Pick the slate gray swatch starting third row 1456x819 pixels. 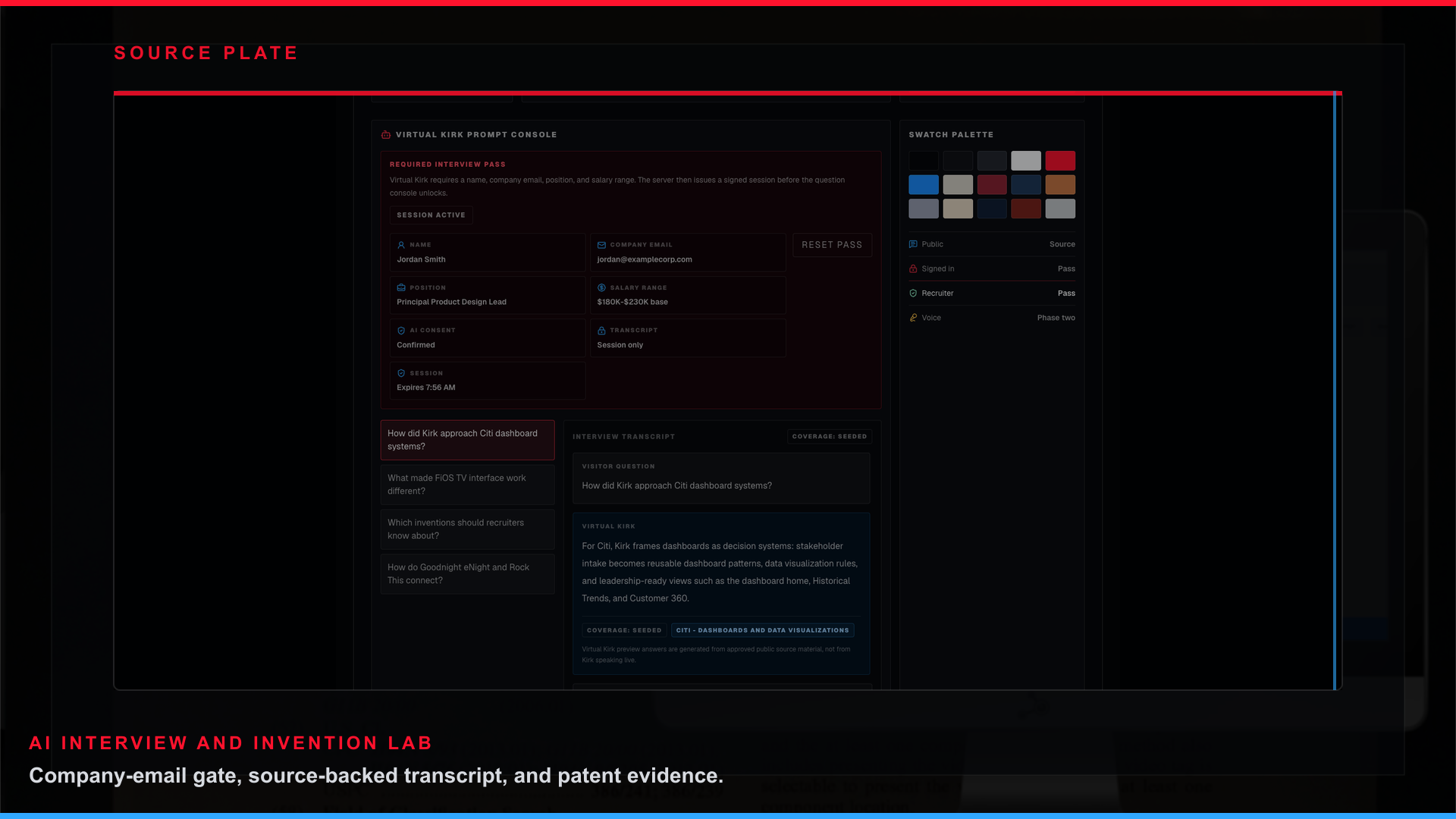tap(924, 209)
